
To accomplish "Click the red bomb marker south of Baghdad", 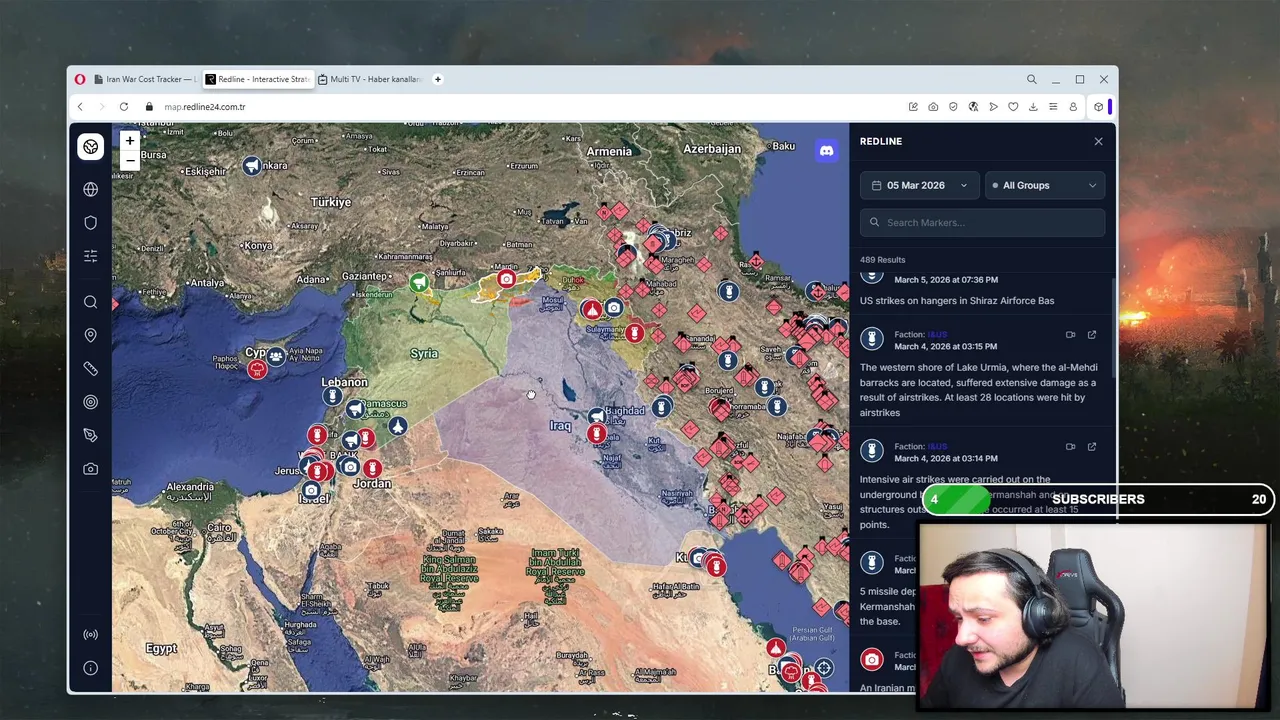I will tap(597, 434).
